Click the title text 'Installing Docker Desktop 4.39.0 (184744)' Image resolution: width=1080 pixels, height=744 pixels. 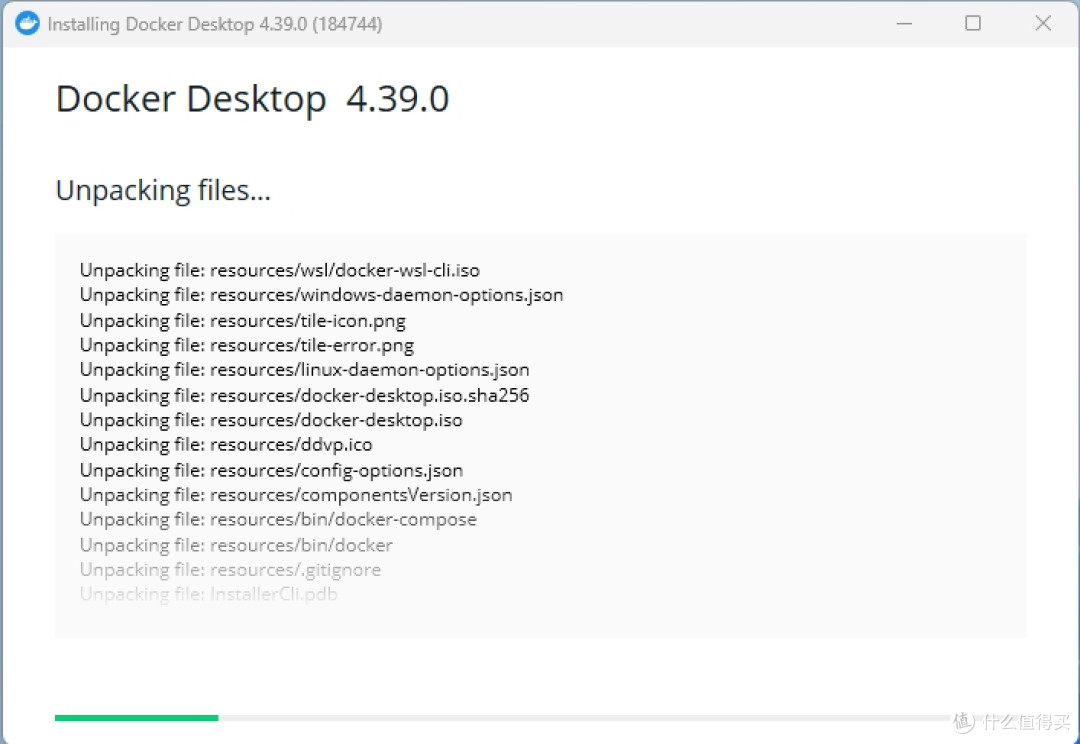(215, 24)
